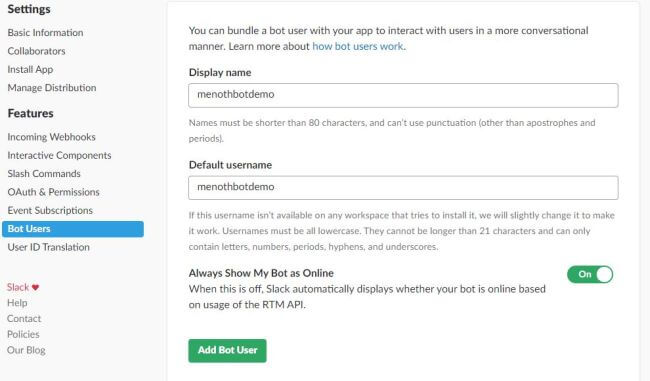Open Basic Information settings
Image resolution: width=650 pixels, height=381 pixels.
(45, 32)
